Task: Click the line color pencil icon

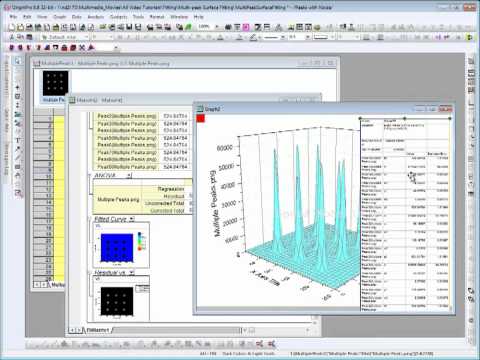Action: (253, 37)
